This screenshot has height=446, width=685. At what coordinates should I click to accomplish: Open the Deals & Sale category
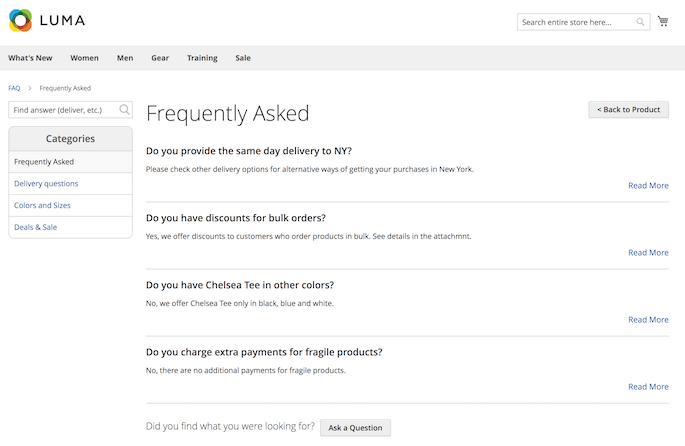click(35, 227)
